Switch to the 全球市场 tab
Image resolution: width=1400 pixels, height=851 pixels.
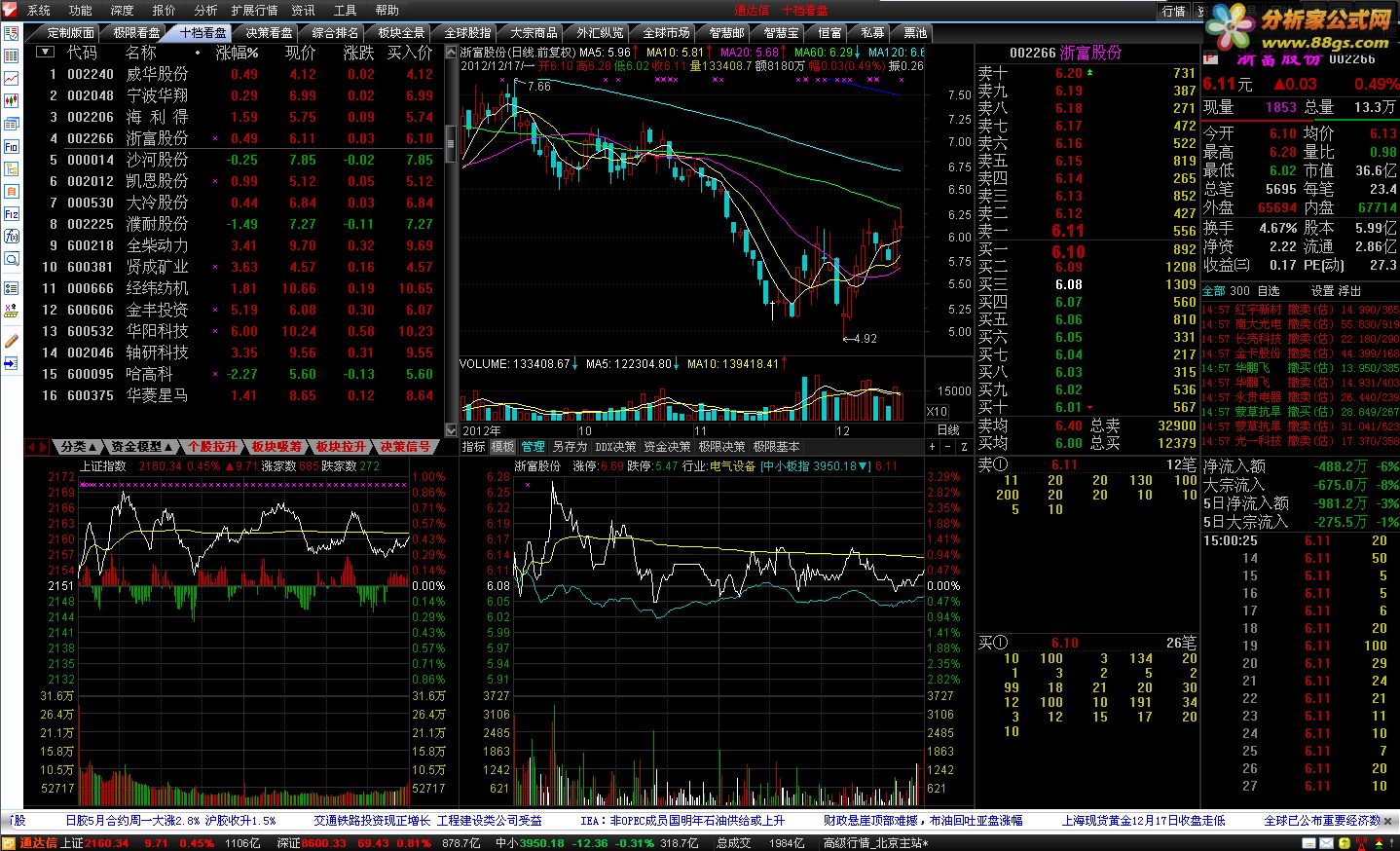[x=666, y=32]
